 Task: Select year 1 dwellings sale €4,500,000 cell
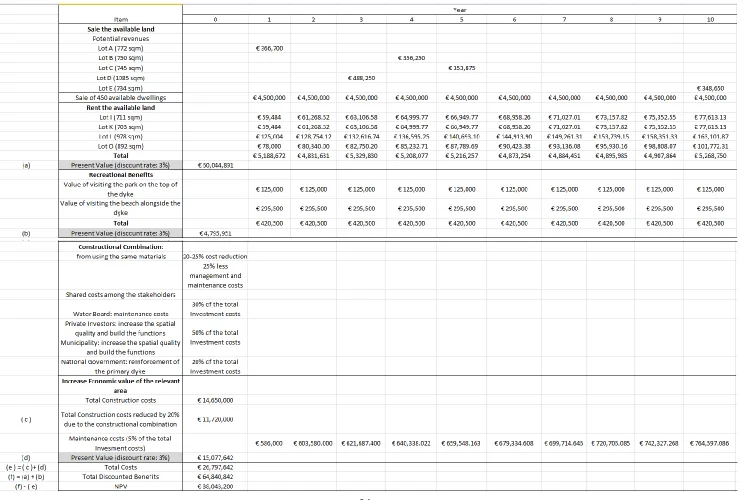click(270, 98)
